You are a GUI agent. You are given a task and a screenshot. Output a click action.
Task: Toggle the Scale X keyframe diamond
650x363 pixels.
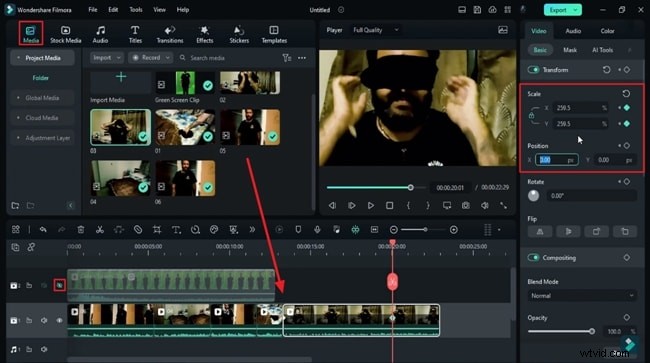627,108
